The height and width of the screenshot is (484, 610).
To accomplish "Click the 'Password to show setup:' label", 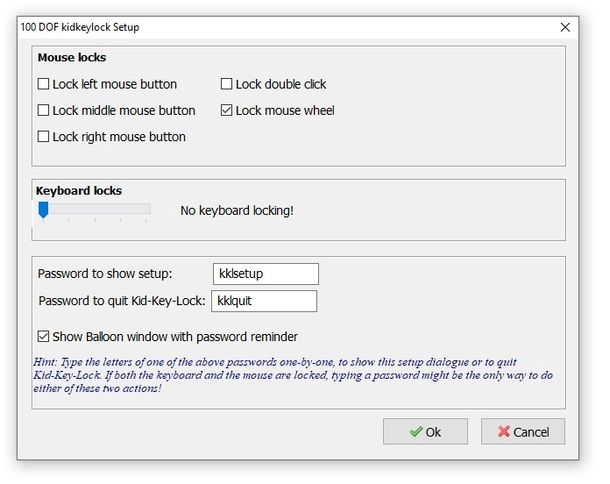I will tap(105, 274).
